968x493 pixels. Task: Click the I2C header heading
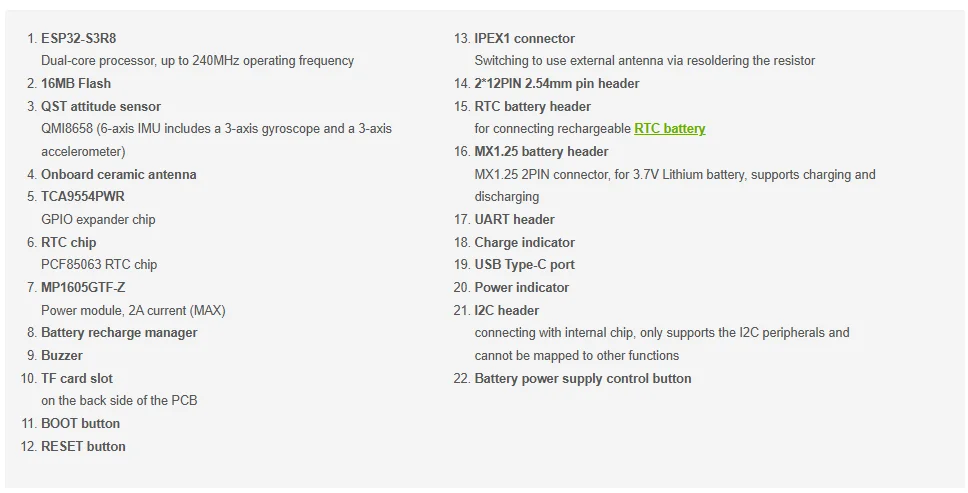coord(506,310)
